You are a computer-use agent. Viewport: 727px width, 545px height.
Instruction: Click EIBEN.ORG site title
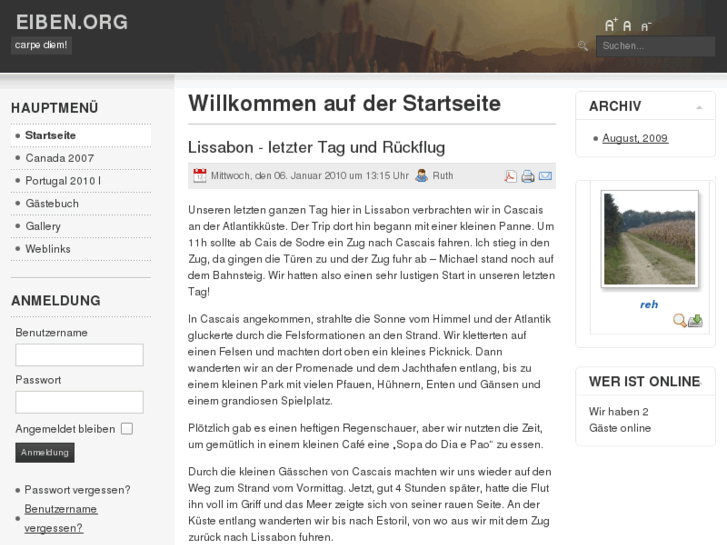(x=72, y=22)
